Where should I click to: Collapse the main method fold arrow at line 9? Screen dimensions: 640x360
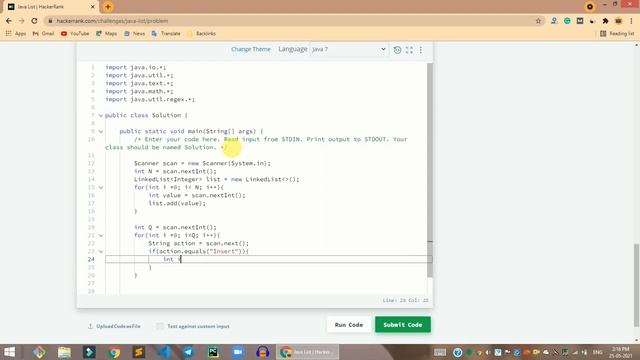[101, 131]
